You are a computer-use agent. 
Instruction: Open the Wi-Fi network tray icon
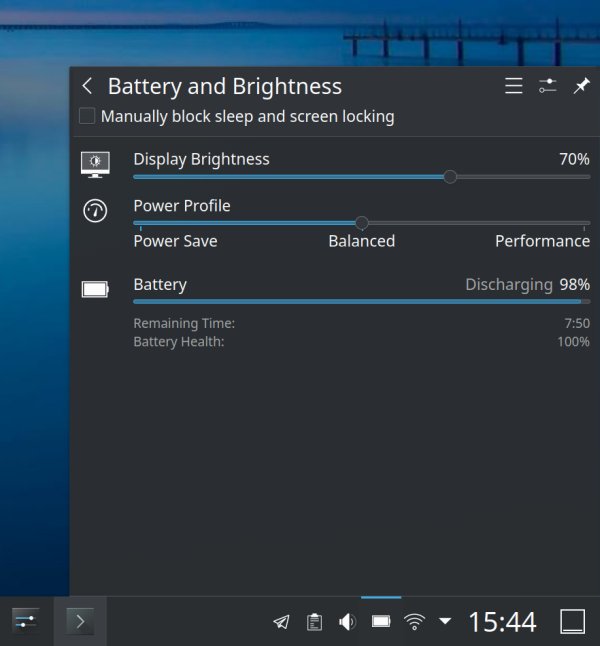[415, 622]
